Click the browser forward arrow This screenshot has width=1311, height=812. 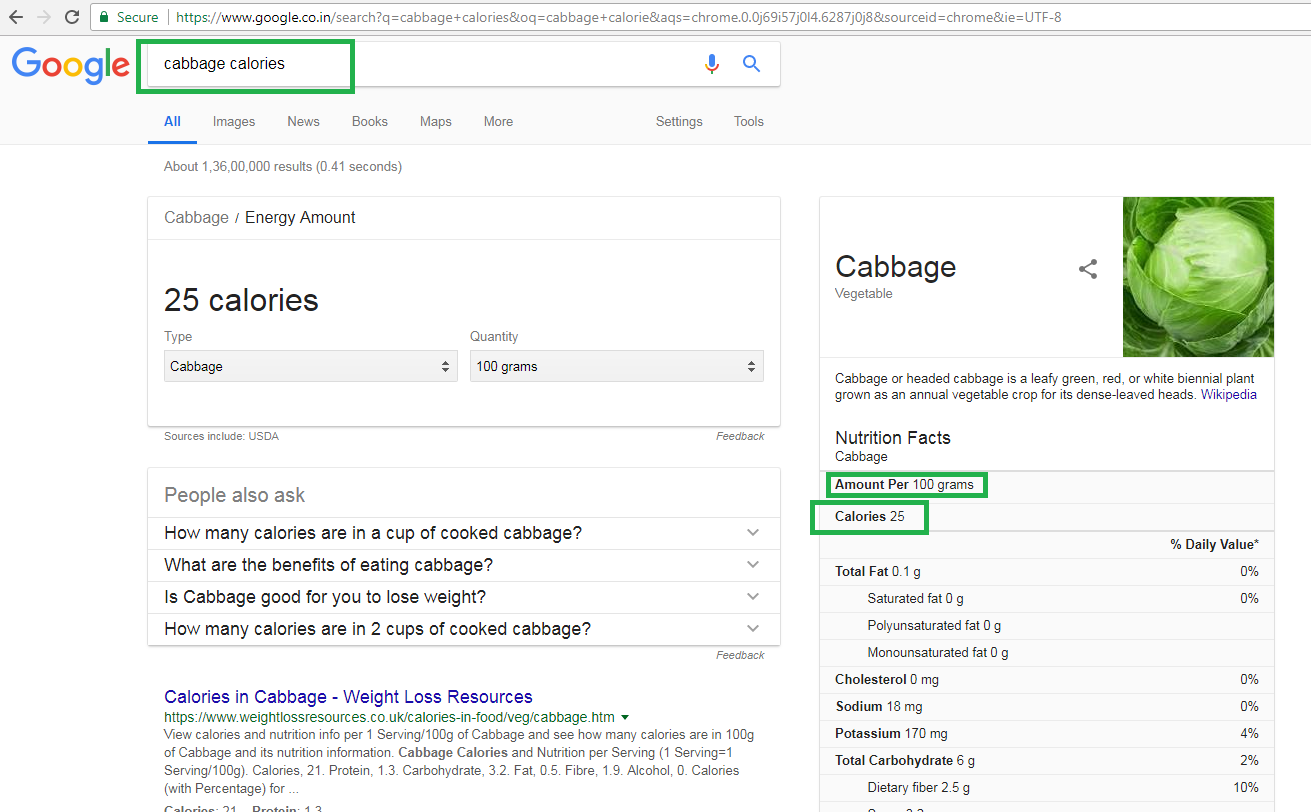(x=44, y=17)
